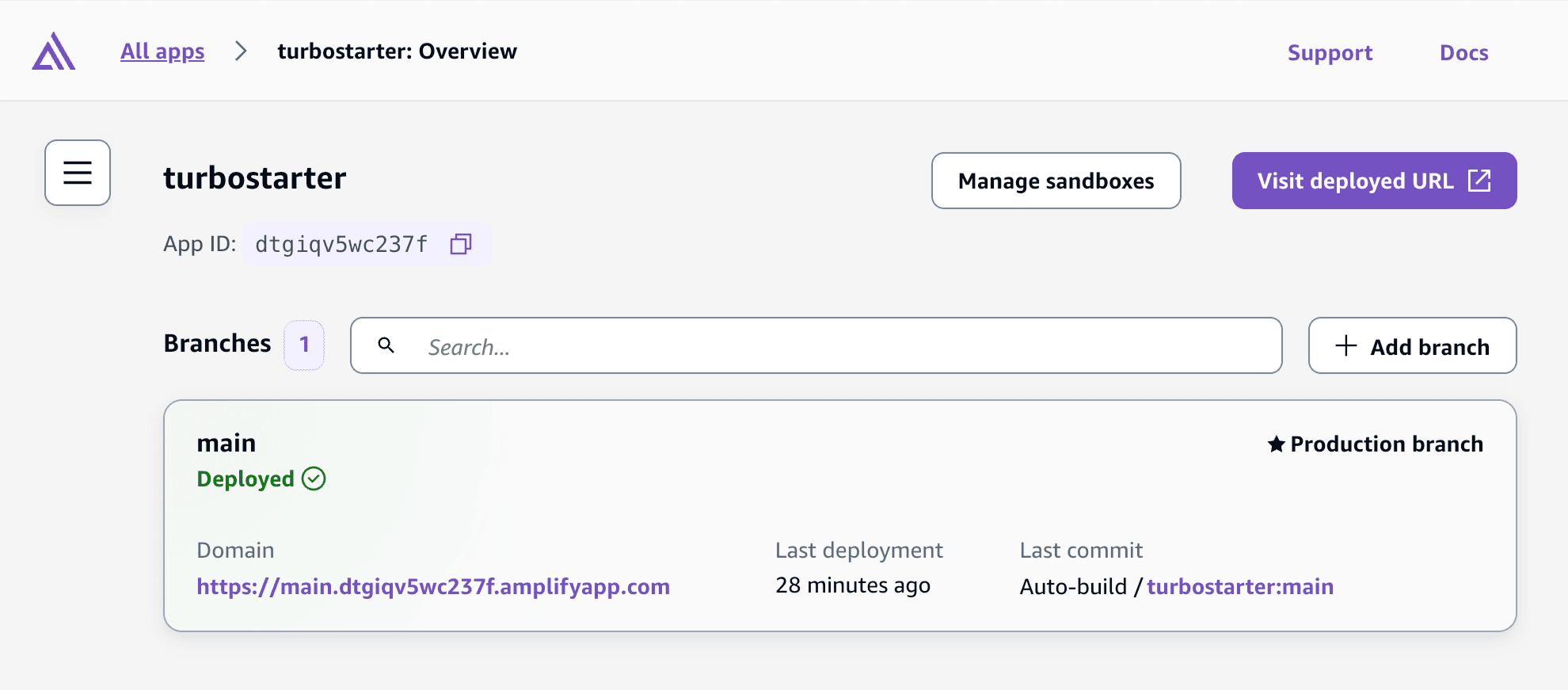Click the turbostarter: Overview breadcrumb text

click(x=397, y=51)
